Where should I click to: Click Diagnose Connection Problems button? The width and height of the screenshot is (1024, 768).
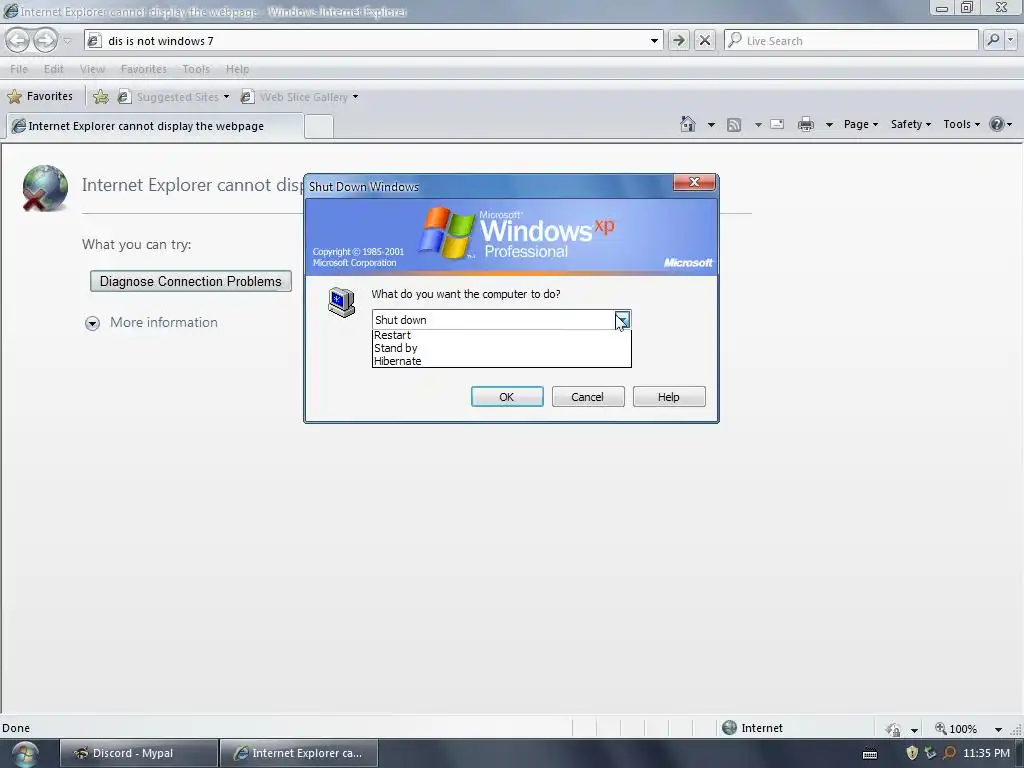pyautogui.click(x=191, y=281)
